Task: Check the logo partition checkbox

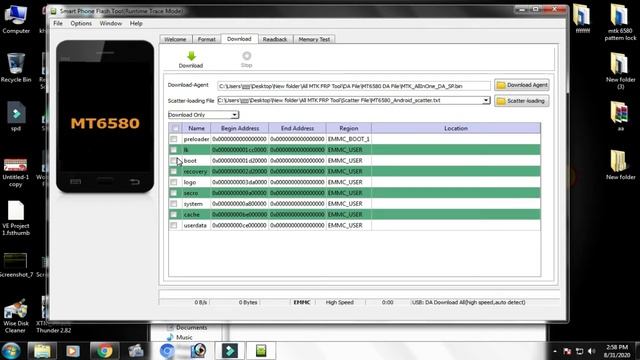Action: click(173, 182)
